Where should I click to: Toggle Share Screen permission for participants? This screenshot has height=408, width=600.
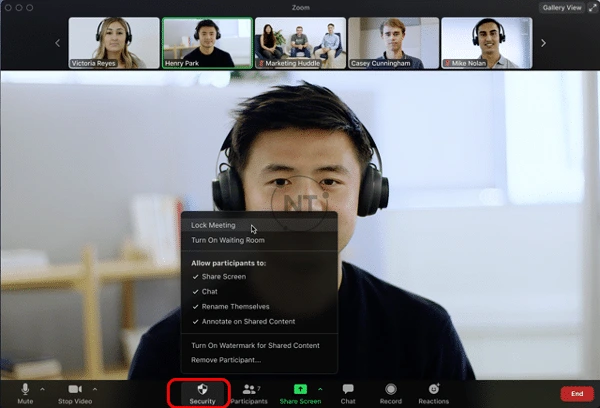(259, 277)
